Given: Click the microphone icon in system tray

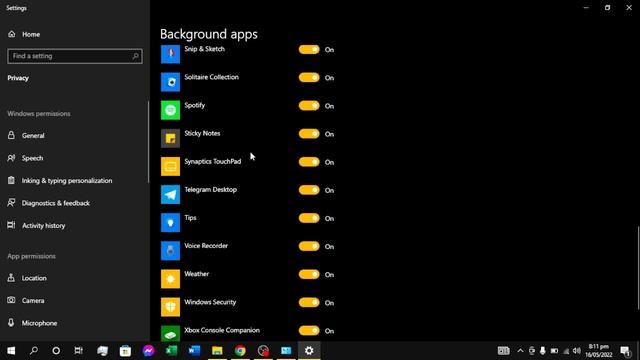Looking at the screenshot, I should click(x=542, y=351).
